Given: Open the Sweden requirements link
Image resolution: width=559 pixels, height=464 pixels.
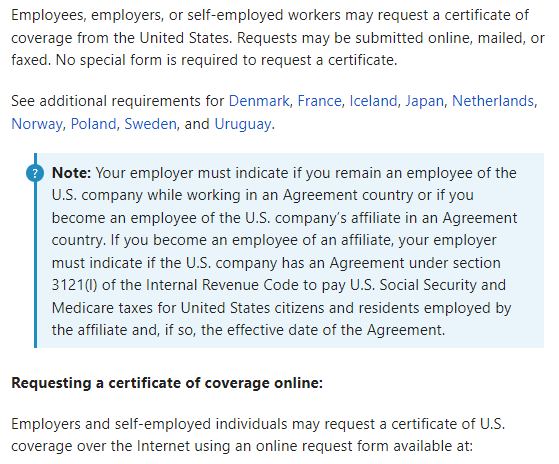Looking at the screenshot, I should click(x=150, y=124).
